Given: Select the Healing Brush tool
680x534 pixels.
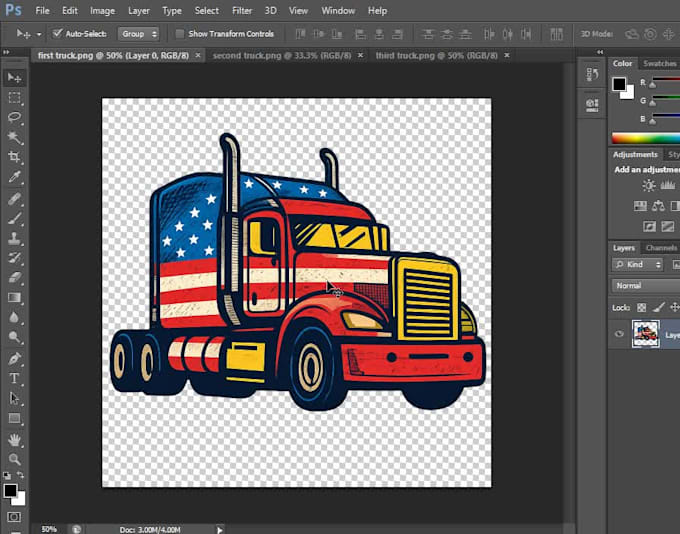Looking at the screenshot, I should click(14, 199).
